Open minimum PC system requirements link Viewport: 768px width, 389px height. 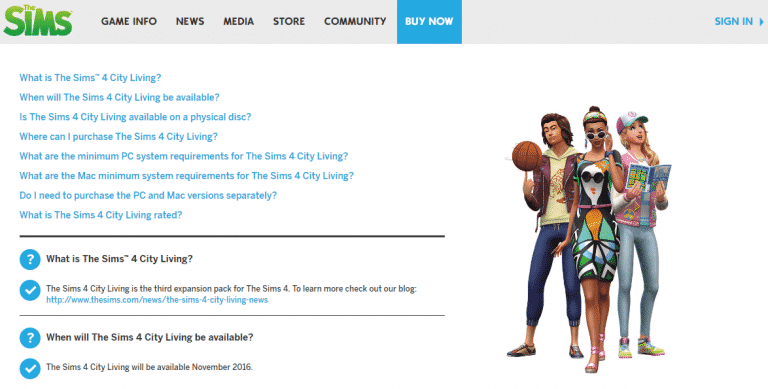coord(184,156)
